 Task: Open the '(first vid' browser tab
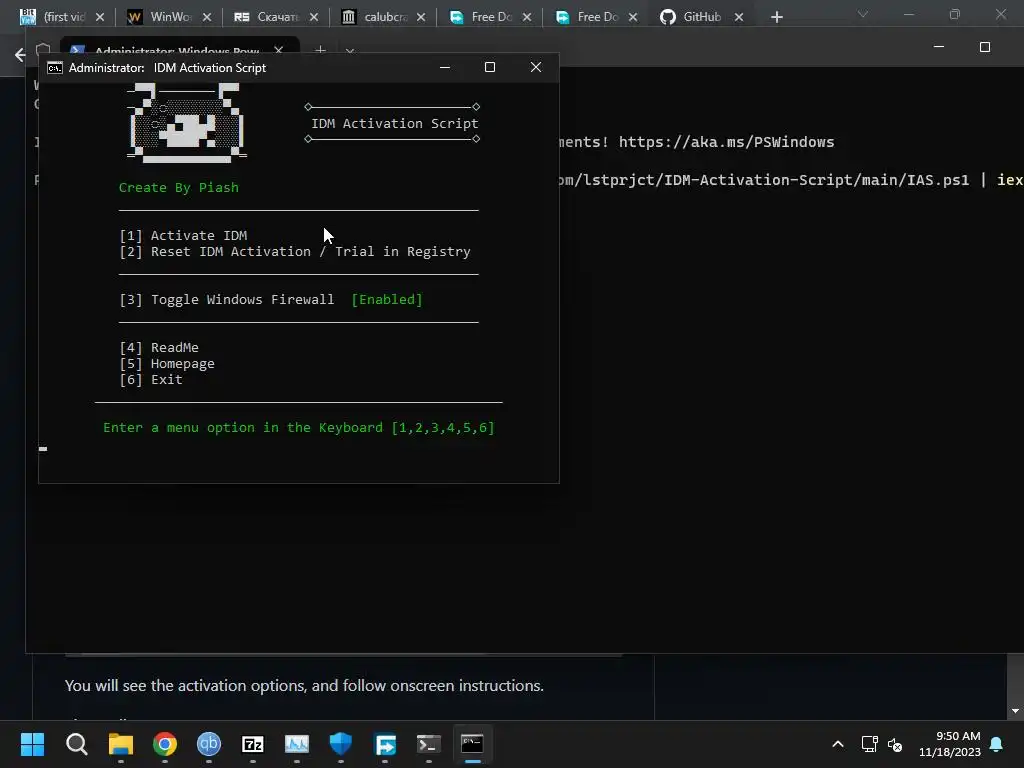pos(54,17)
